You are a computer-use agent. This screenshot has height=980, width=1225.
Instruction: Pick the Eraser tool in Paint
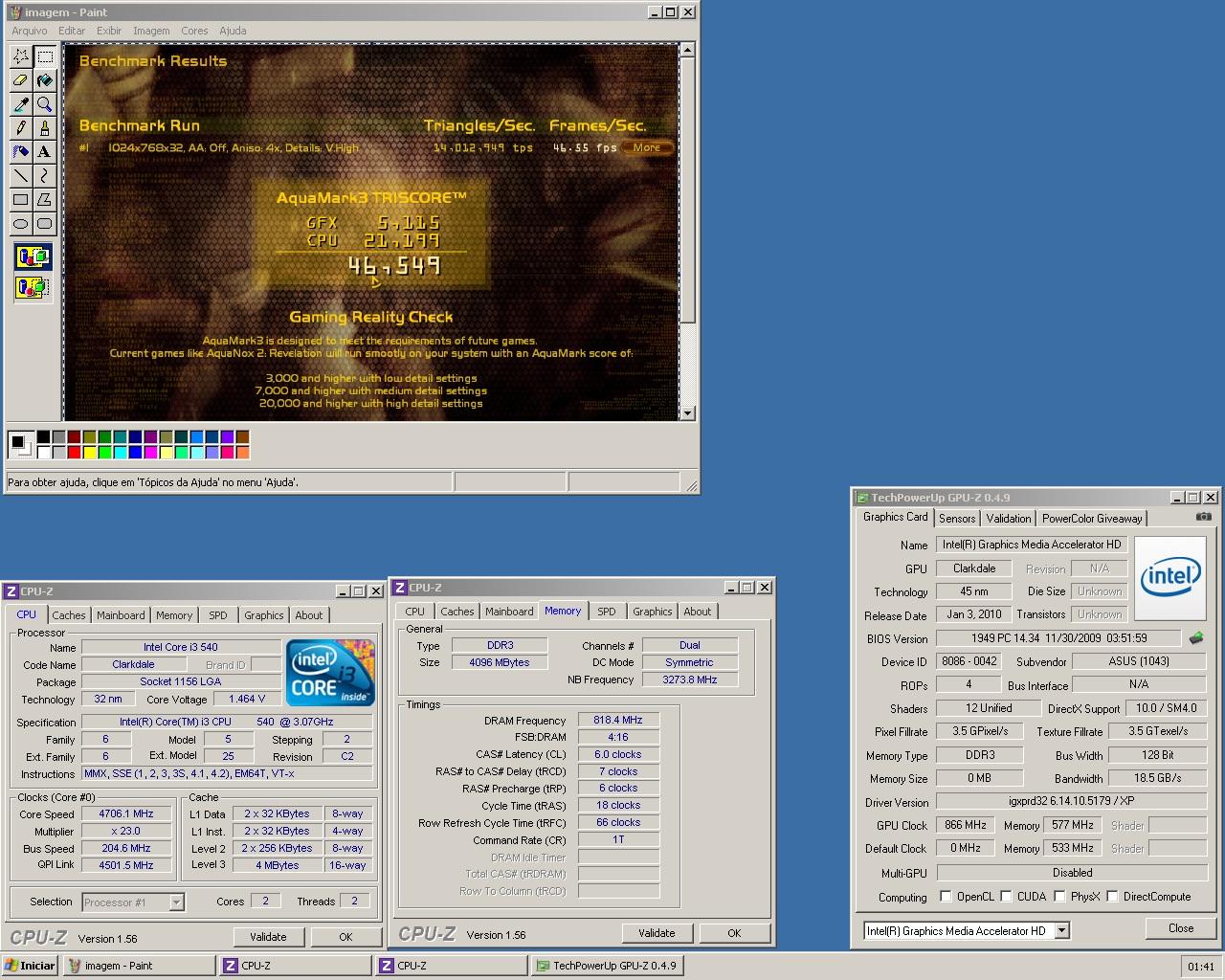20,80
